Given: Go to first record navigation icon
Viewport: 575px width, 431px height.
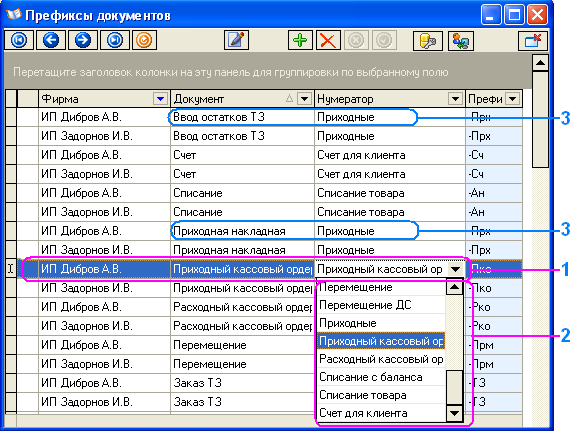Looking at the screenshot, I should (19, 40).
